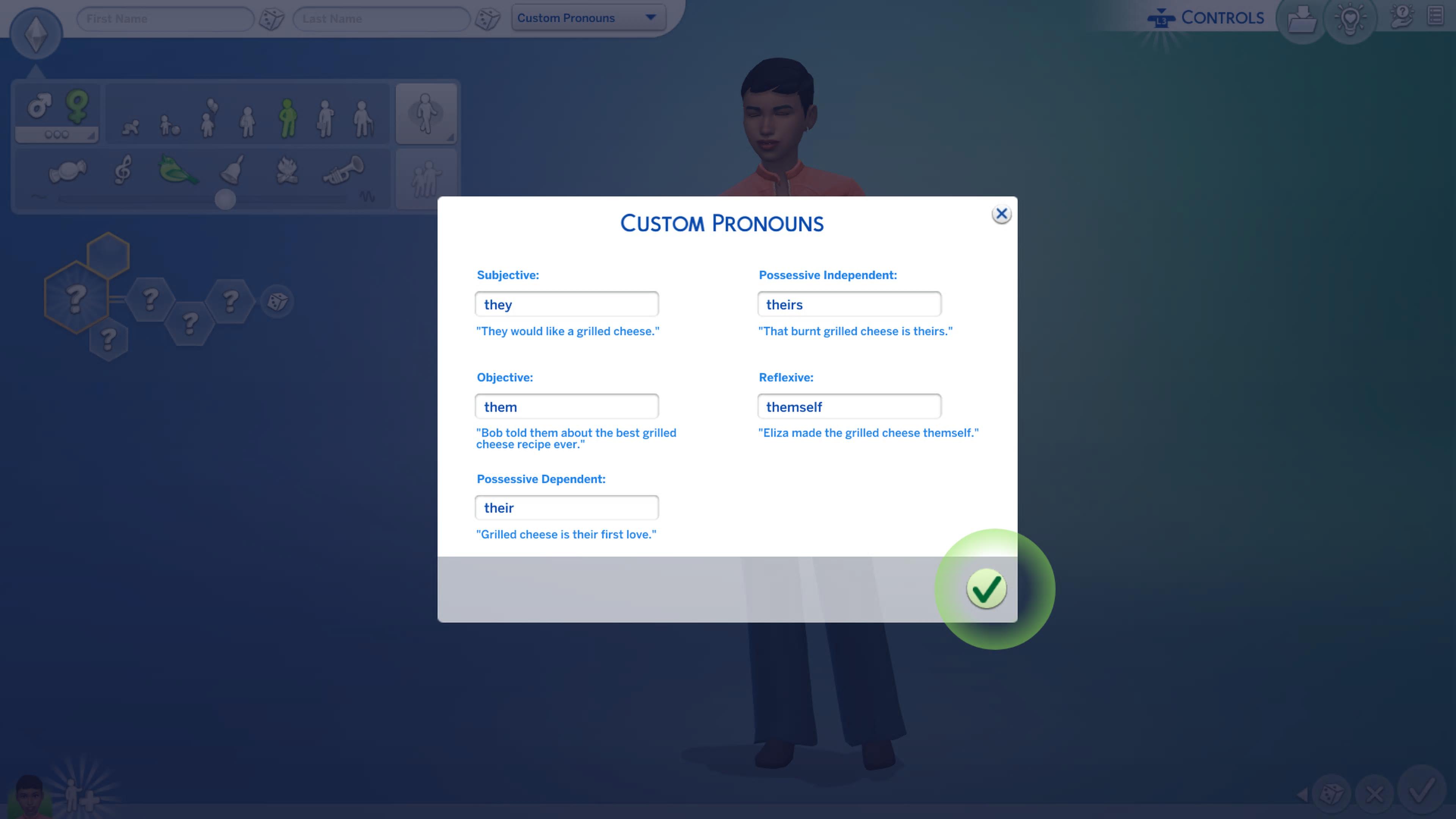Choose the green bird lilted voice
Screen dimensions: 1456x819
click(x=177, y=169)
